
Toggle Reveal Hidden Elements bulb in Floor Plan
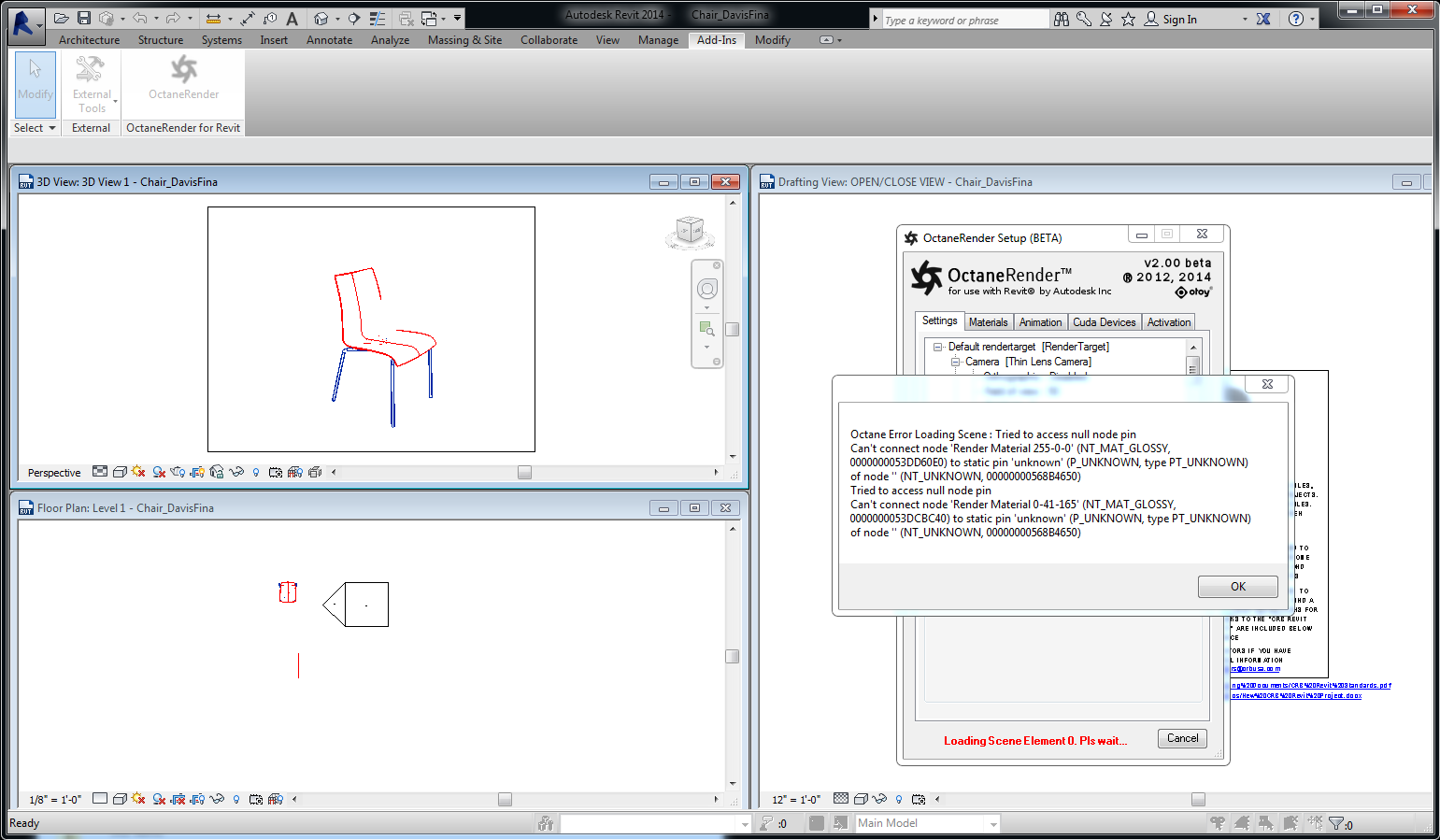pyautogui.click(x=236, y=799)
